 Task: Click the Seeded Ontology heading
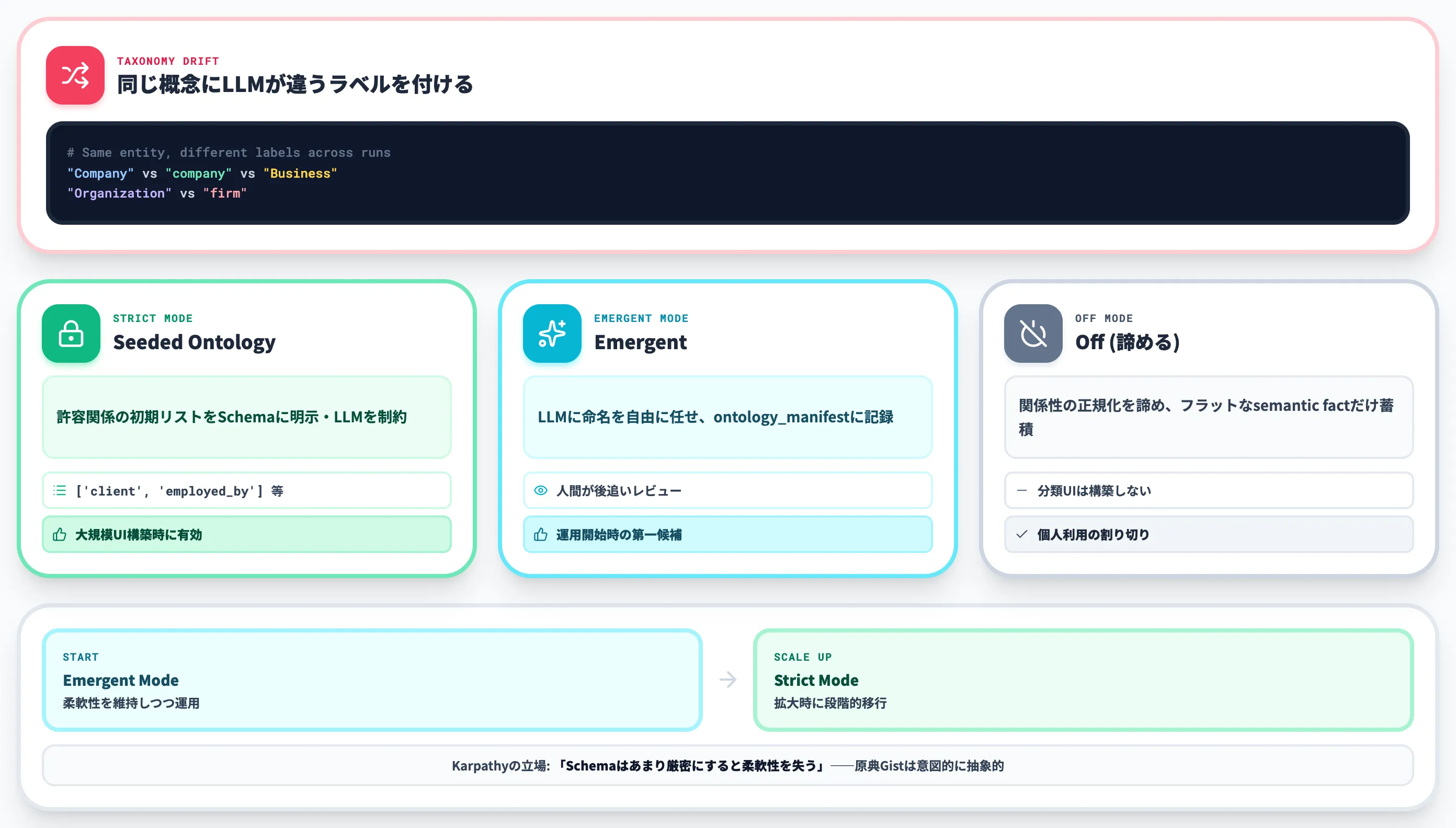click(194, 342)
